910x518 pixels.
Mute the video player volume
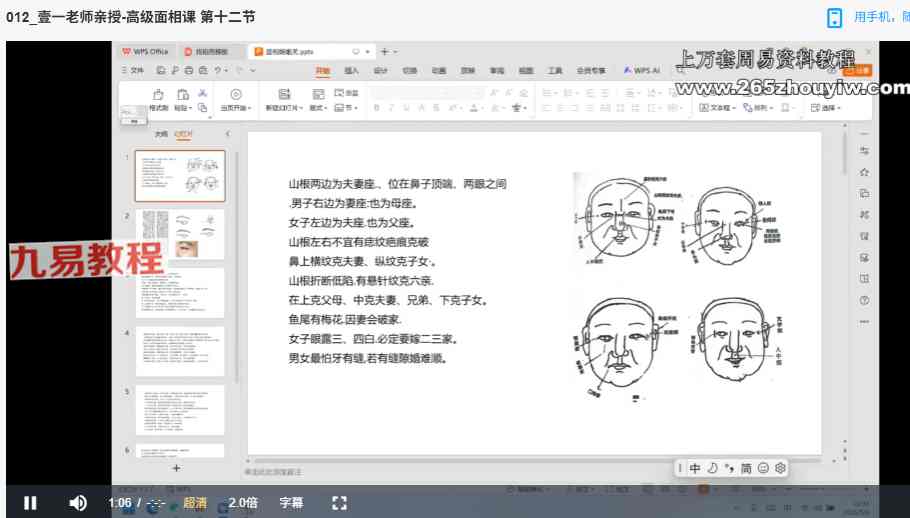pyautogui.click(x=77, y=503)
